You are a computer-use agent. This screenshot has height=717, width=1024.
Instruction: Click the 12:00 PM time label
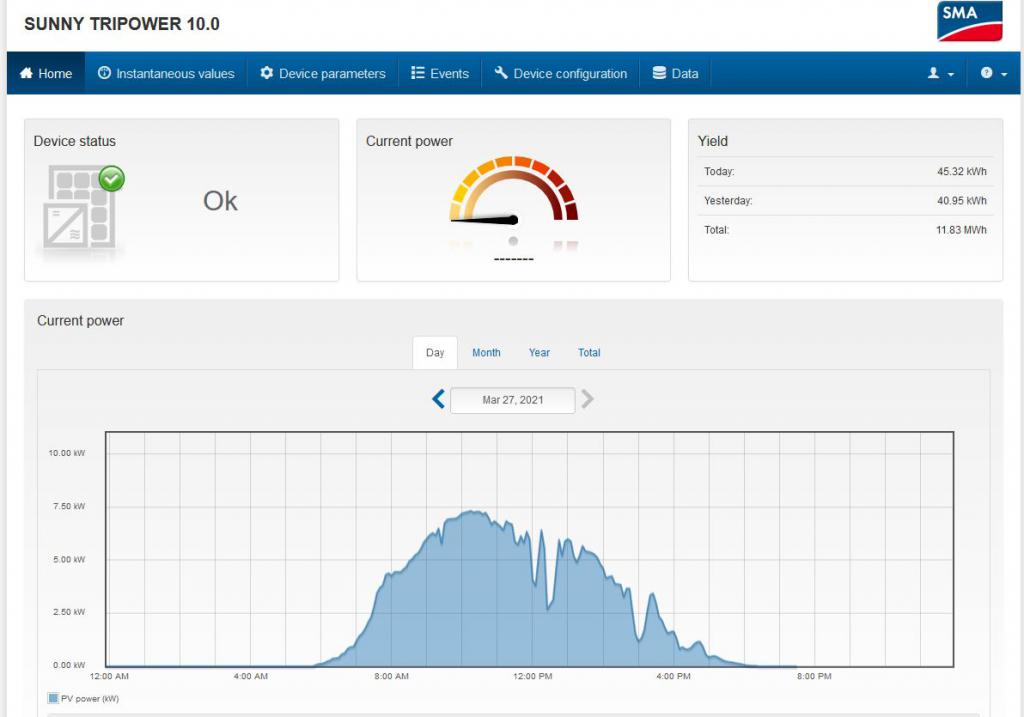(533, 677)
